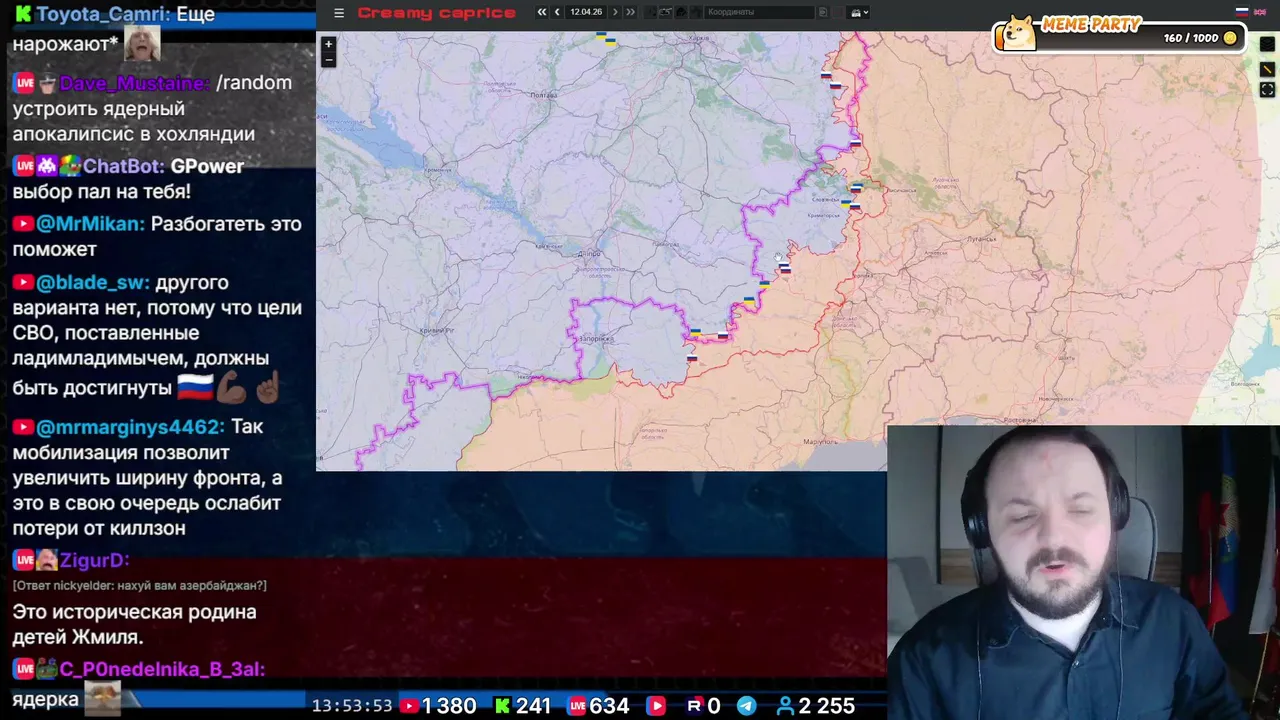Image resolution: width=1280 pixels, height=720 pixels.
Task: Click the red play-button icon in the status bar
Action: point(656,706)
